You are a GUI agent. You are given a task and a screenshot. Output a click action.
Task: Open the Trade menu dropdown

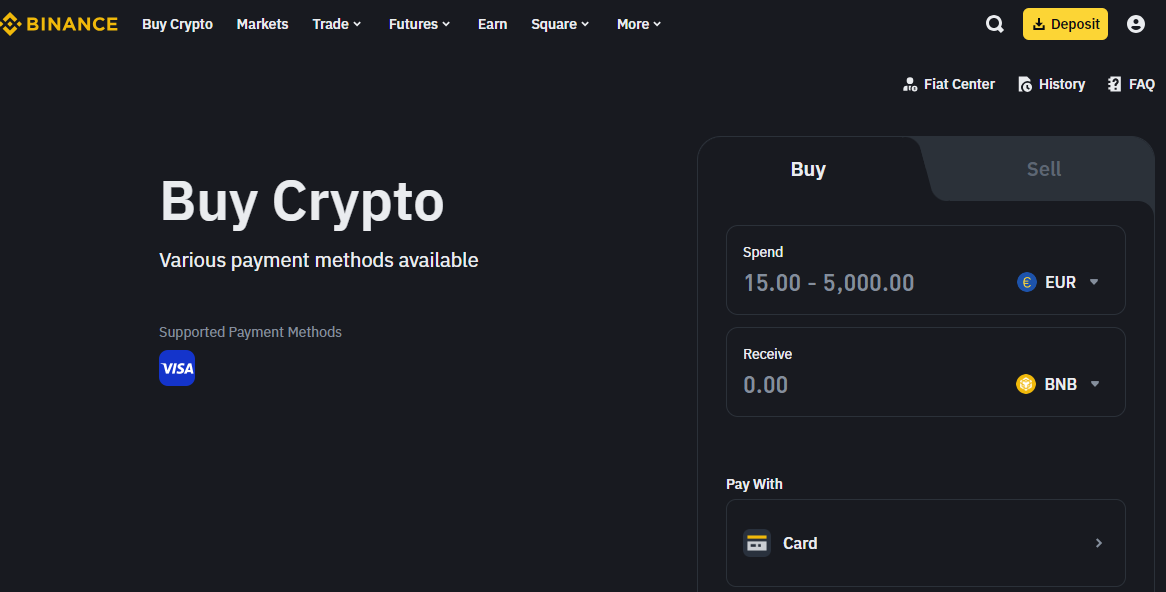coord(337,25)
